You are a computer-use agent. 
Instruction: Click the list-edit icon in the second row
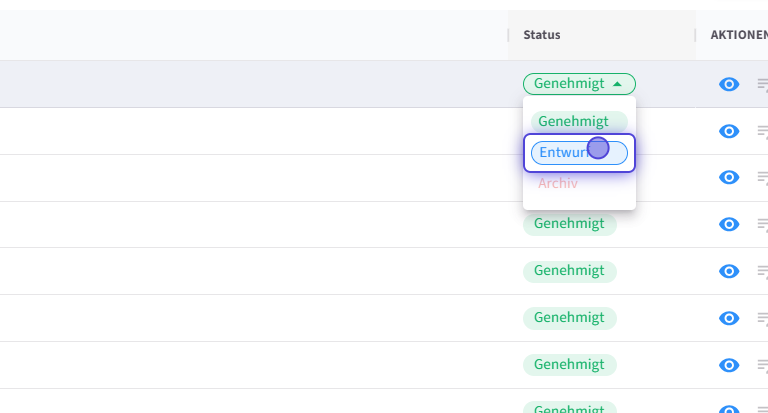[762, 131]
